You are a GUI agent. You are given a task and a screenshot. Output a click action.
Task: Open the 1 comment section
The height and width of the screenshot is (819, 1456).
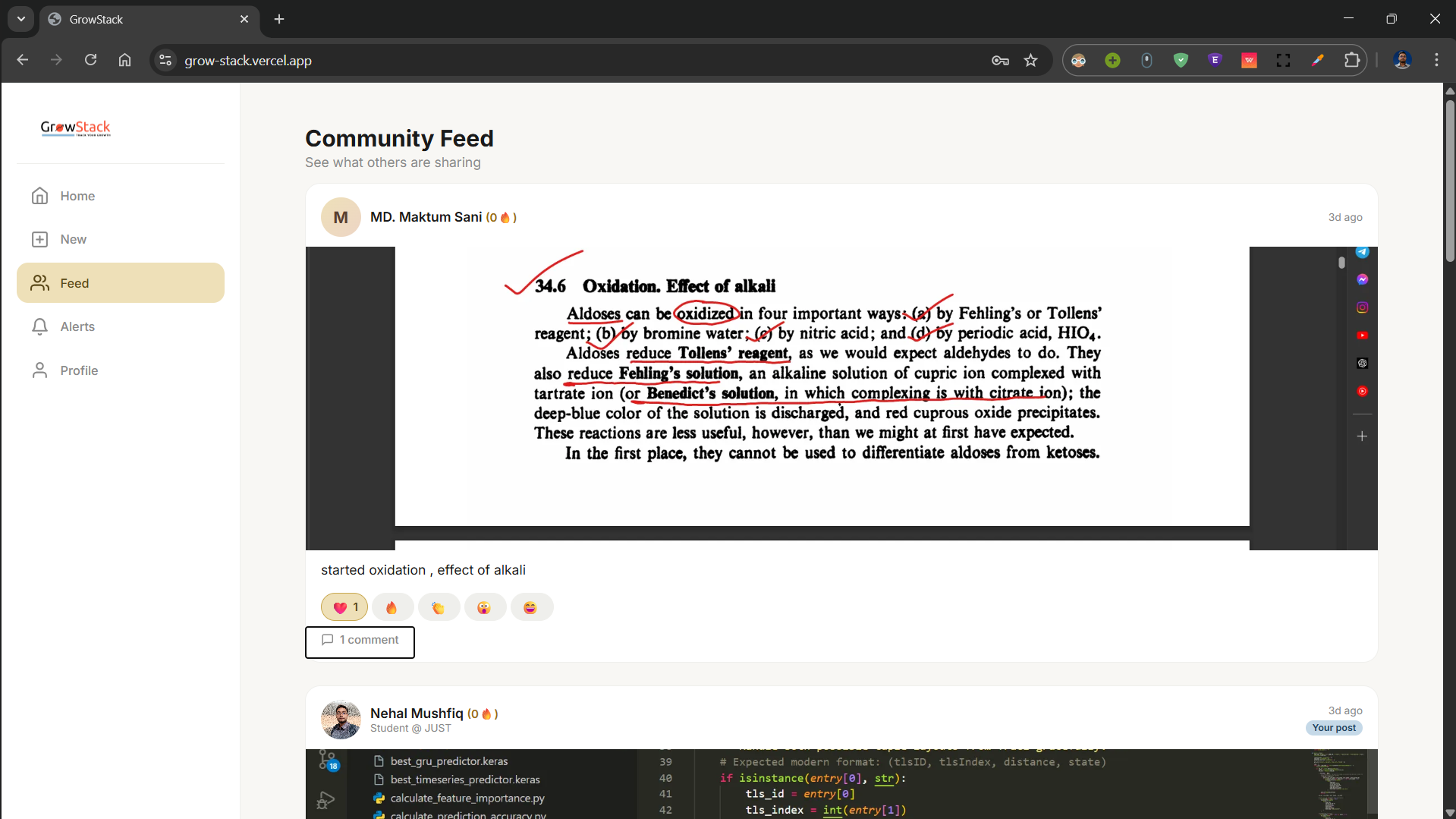[x=360, y=641]
